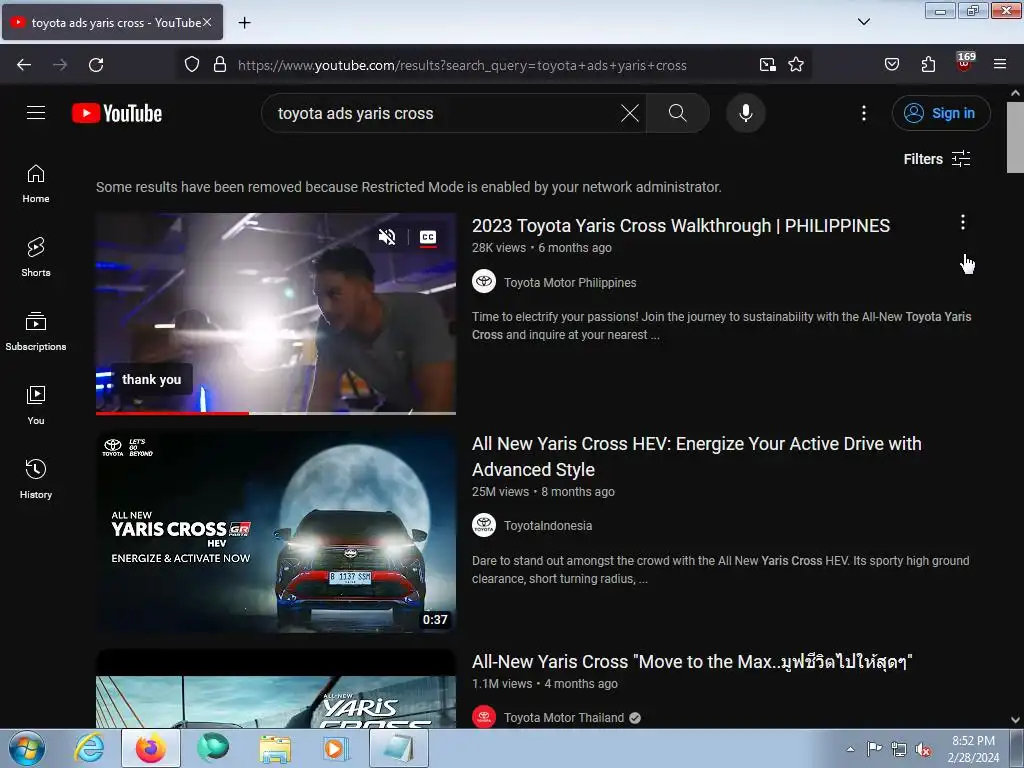Viewport: 1024px width, 768px height.
Task: Toggle picture-in-picture icon in address bar
Action: pos(767,65)
